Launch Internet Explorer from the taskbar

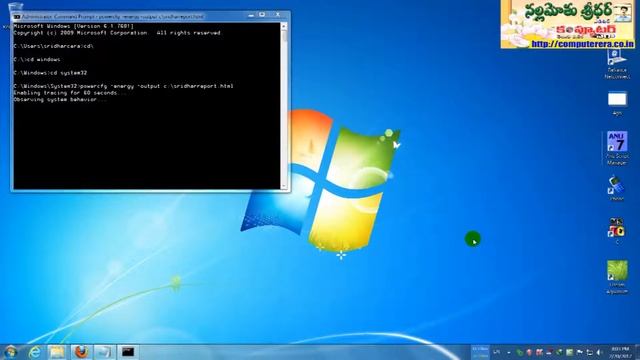35,352
